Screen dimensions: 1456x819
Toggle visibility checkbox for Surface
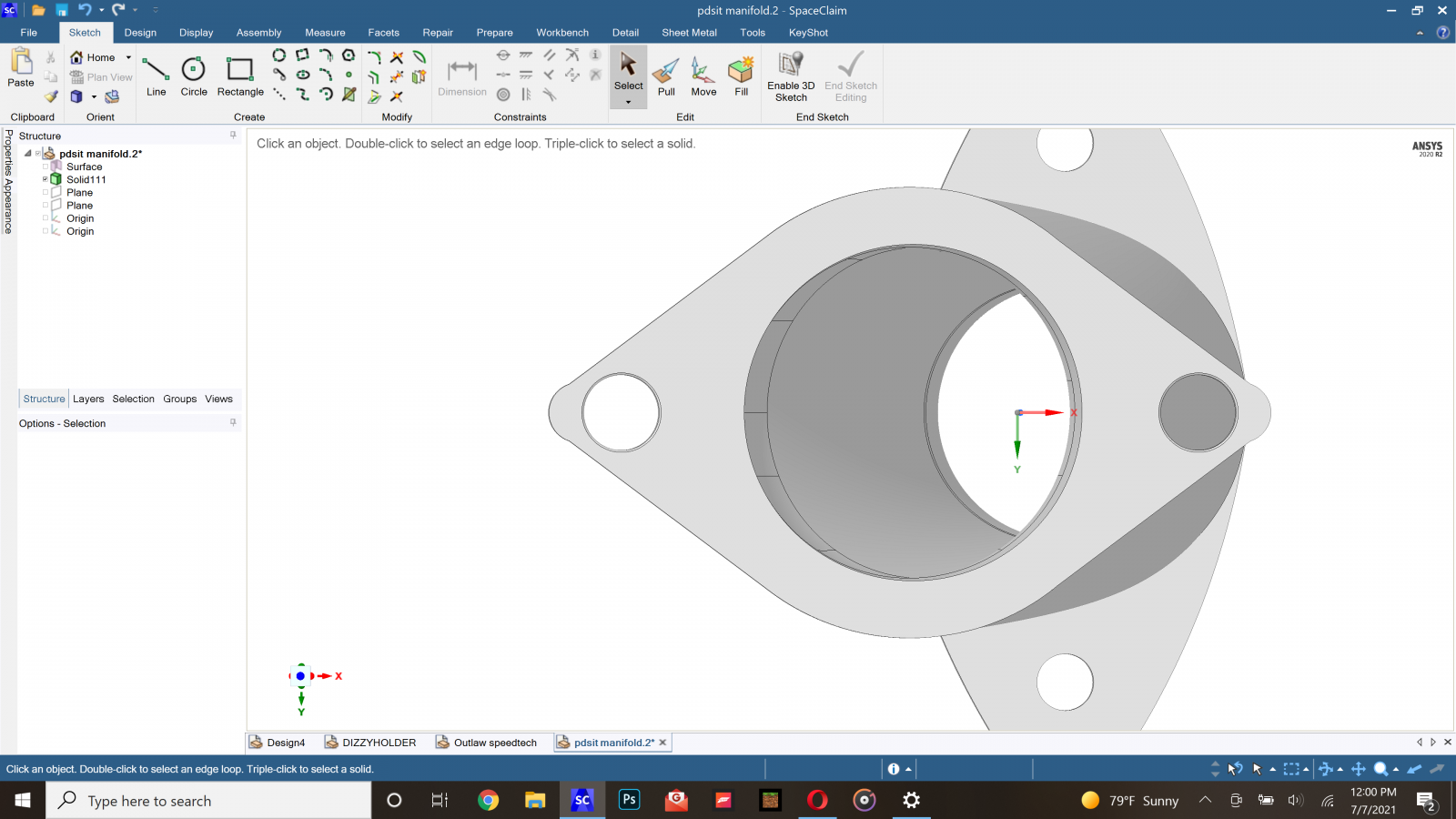tap(45, 167)
